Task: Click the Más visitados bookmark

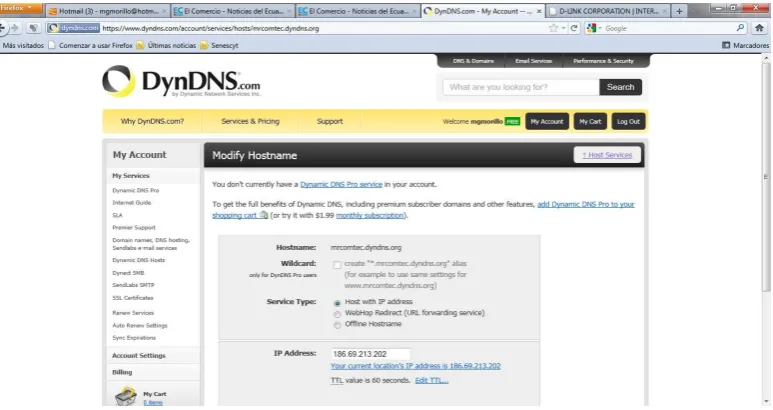Action: click(x=23, y=45)
